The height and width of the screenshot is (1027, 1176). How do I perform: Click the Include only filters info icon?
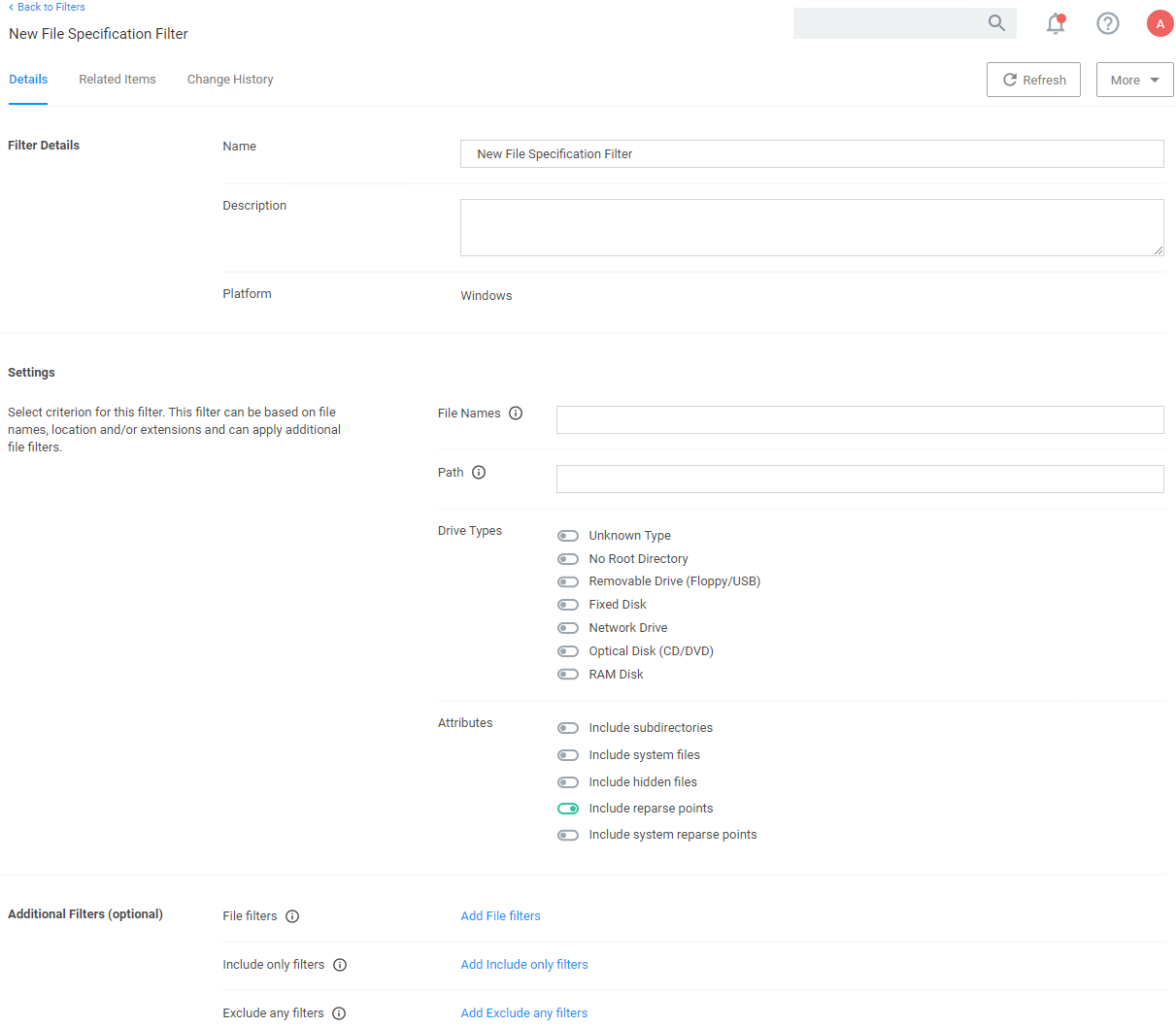click(x=340, y=965)
